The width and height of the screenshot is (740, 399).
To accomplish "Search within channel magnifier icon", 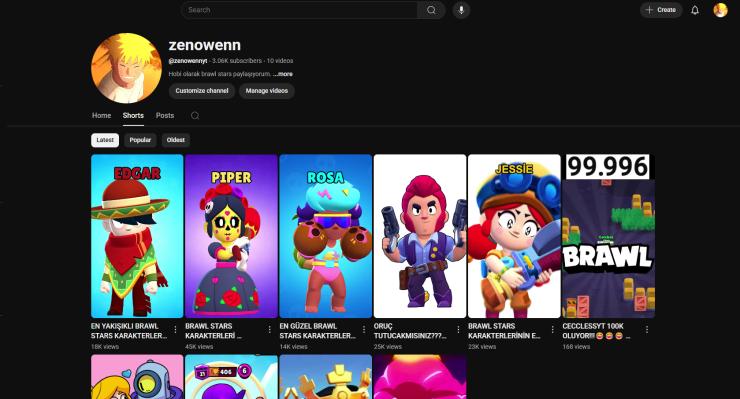I will pos(195,116).
